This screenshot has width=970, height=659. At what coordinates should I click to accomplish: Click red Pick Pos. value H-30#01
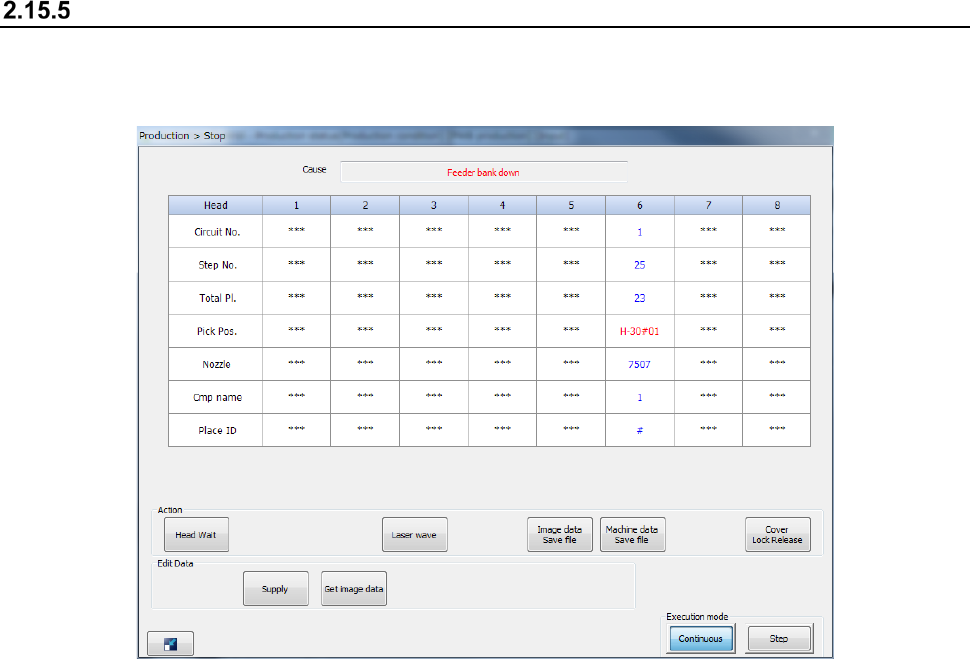pos(640,331)
